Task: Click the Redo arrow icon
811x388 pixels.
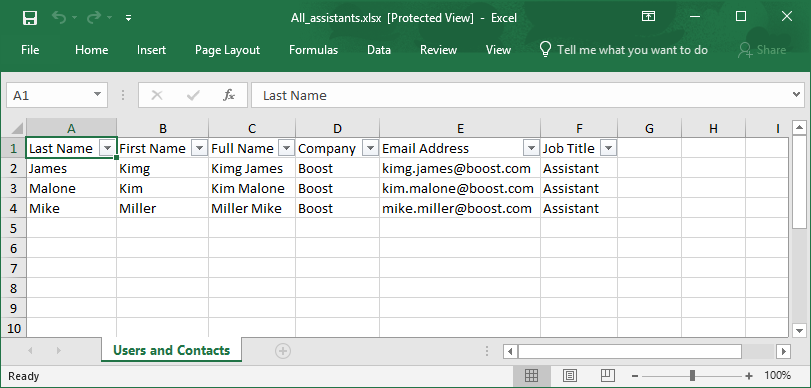Action: point(94,18)
